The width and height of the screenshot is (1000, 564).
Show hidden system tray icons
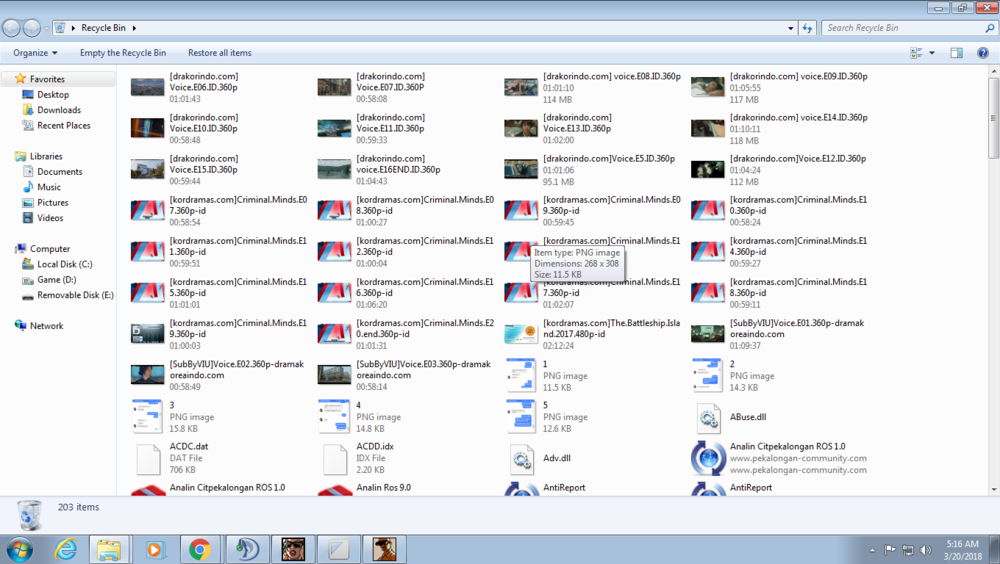[872, 550]
